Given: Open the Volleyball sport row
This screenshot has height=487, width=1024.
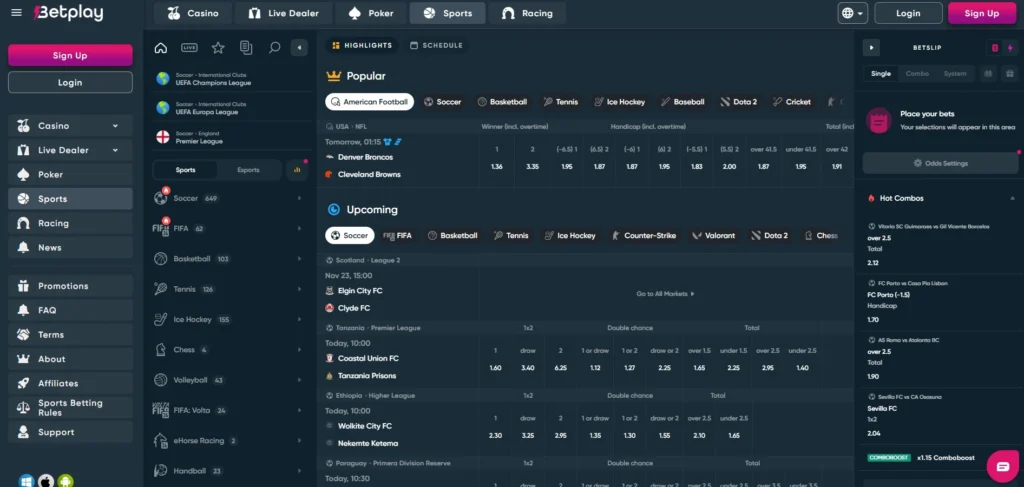Looking at the screenshot, I should (229, 380).
